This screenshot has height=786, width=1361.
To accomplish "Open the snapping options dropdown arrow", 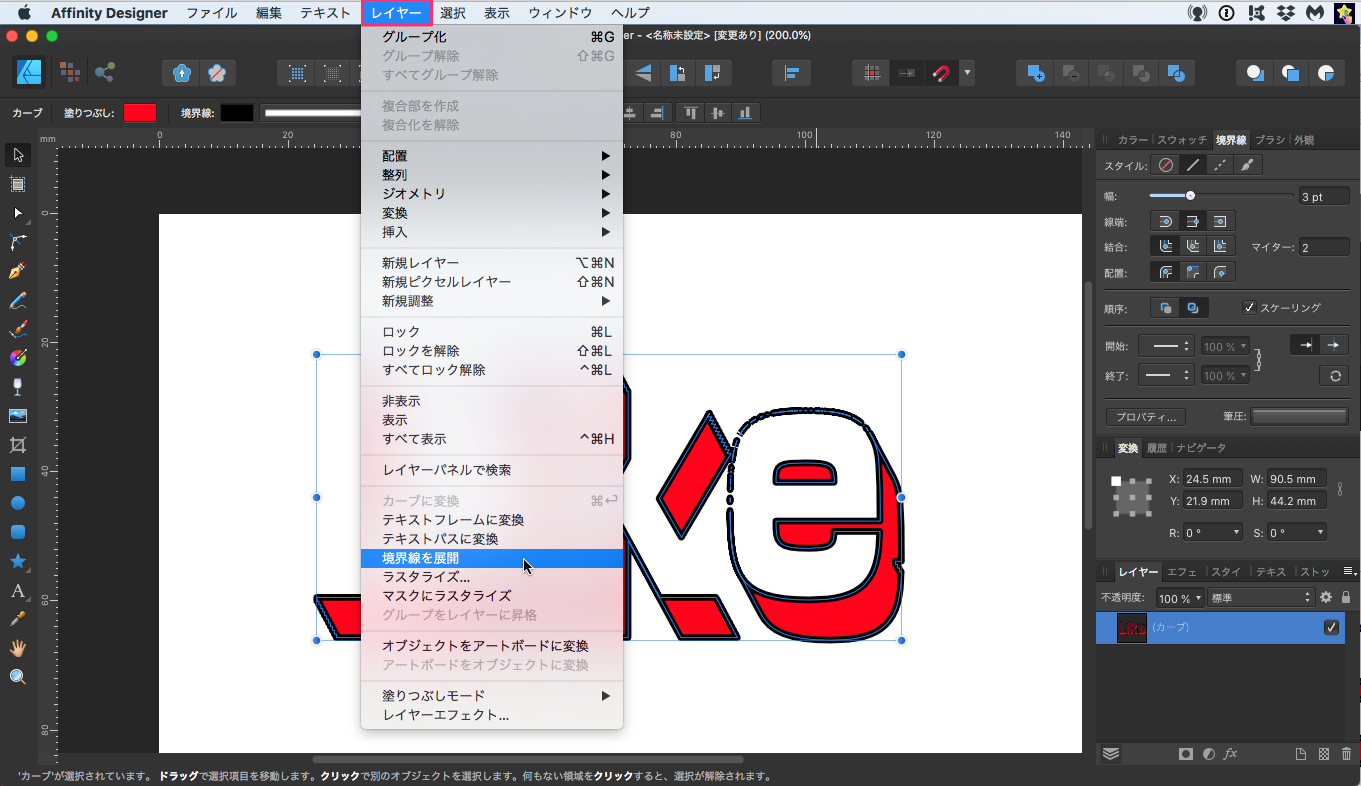I will [x=967, y=73].
